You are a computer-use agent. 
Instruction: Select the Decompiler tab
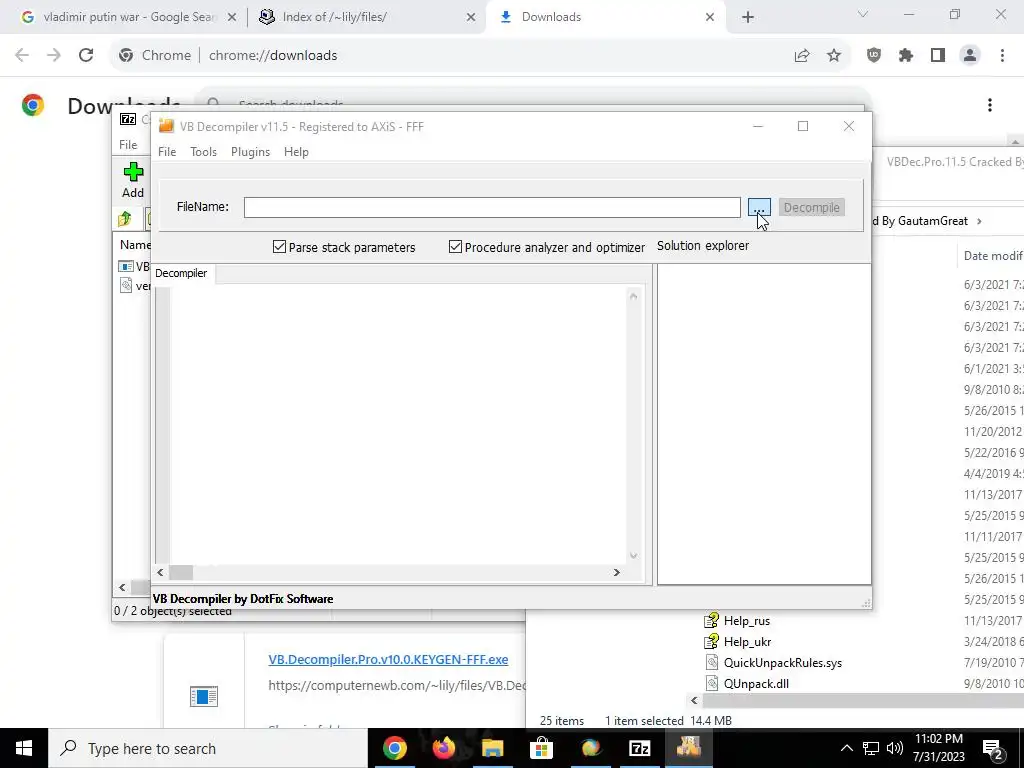182,273
